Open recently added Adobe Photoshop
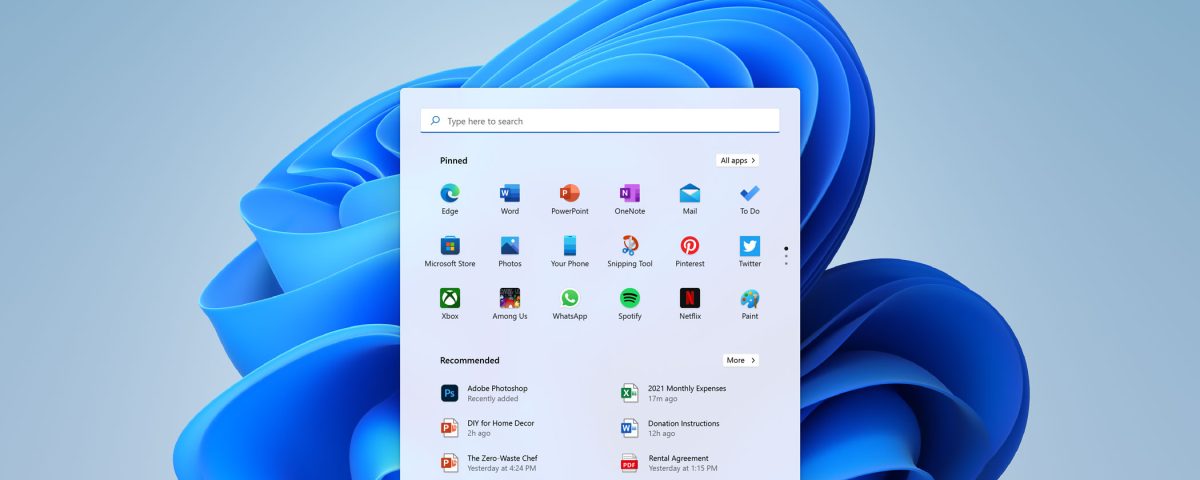 point(497,393)
